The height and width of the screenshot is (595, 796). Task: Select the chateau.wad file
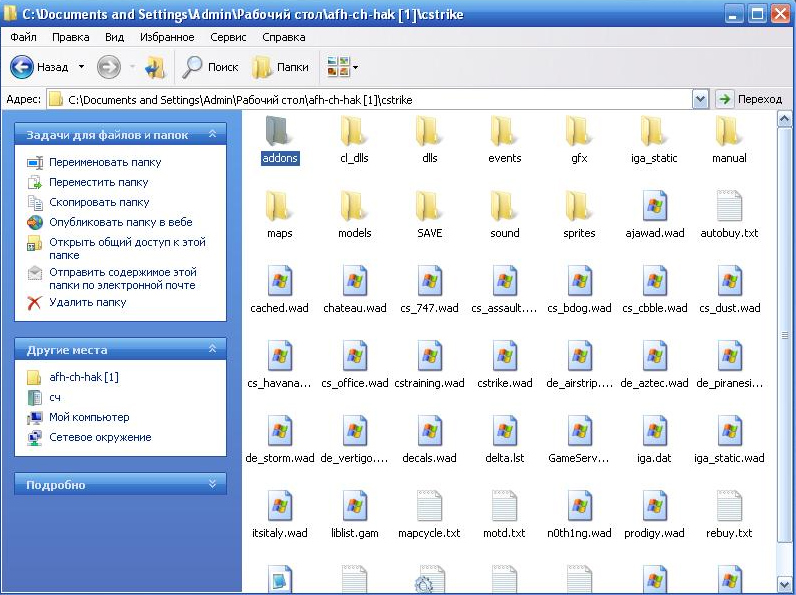tap(354, 288)
